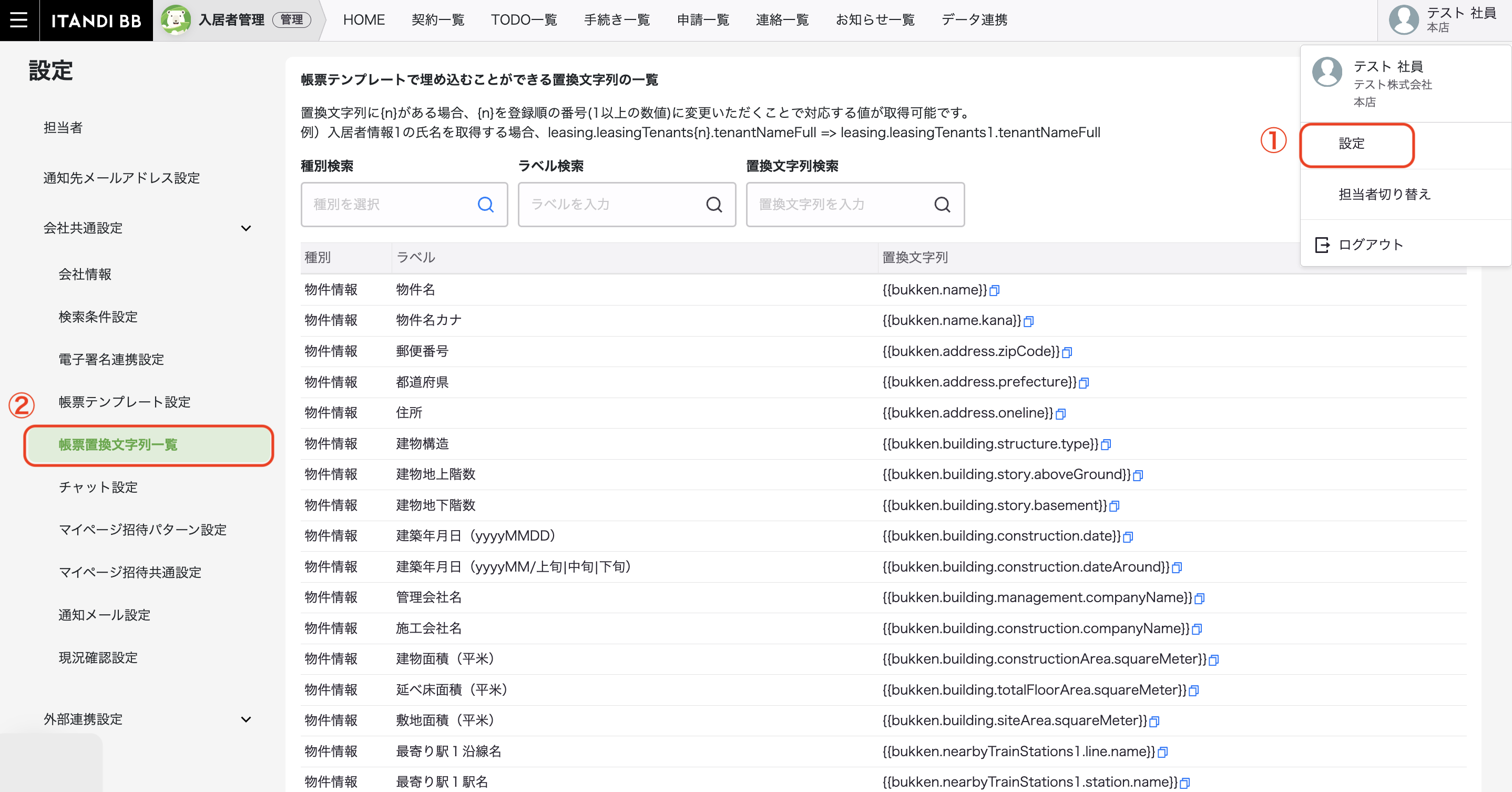Click ログアウト in user menu
This screenshot has height=792, width=1512.
1371,245
